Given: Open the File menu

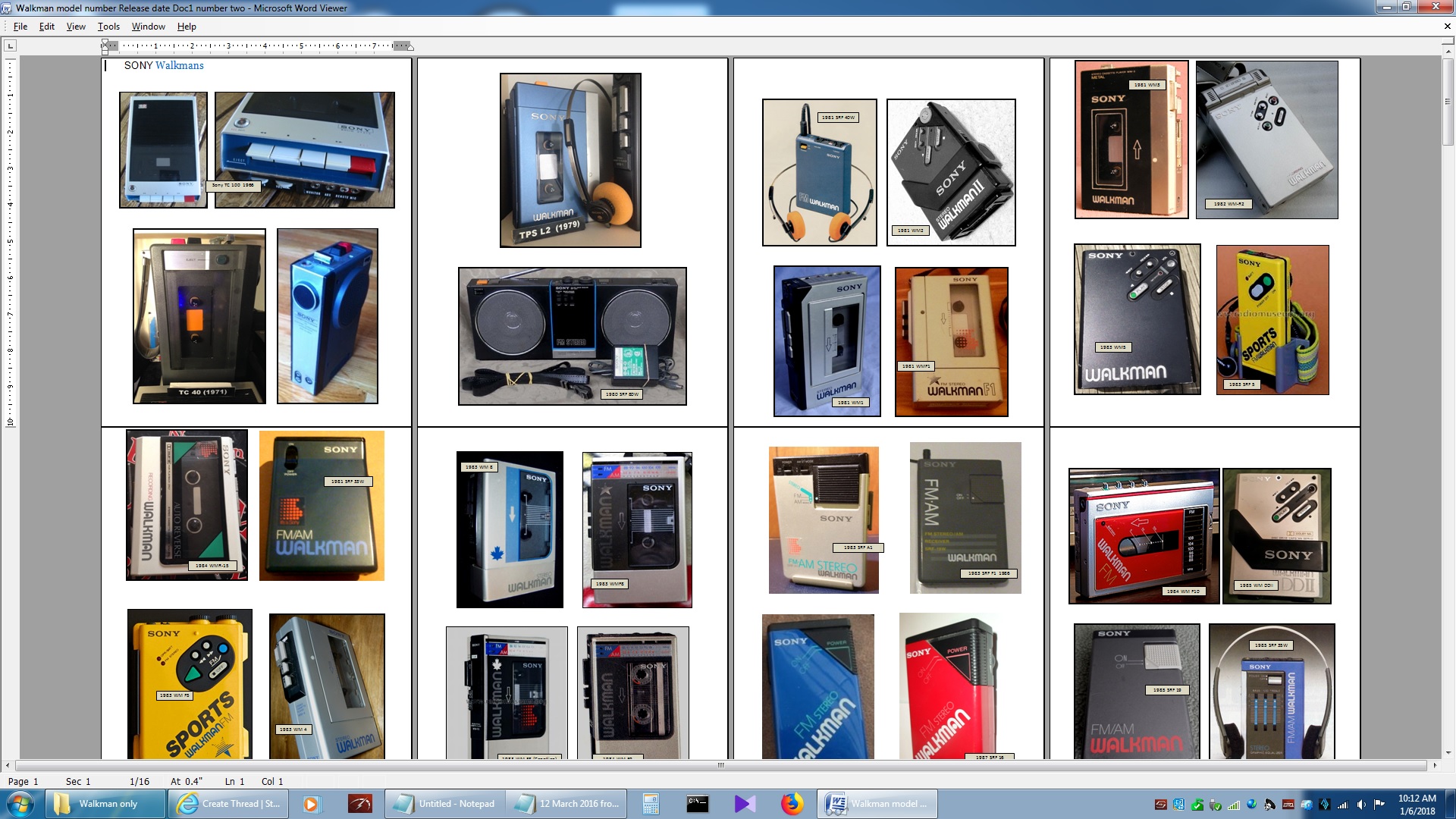Looking at the screenshot, I should pos(20,26).
